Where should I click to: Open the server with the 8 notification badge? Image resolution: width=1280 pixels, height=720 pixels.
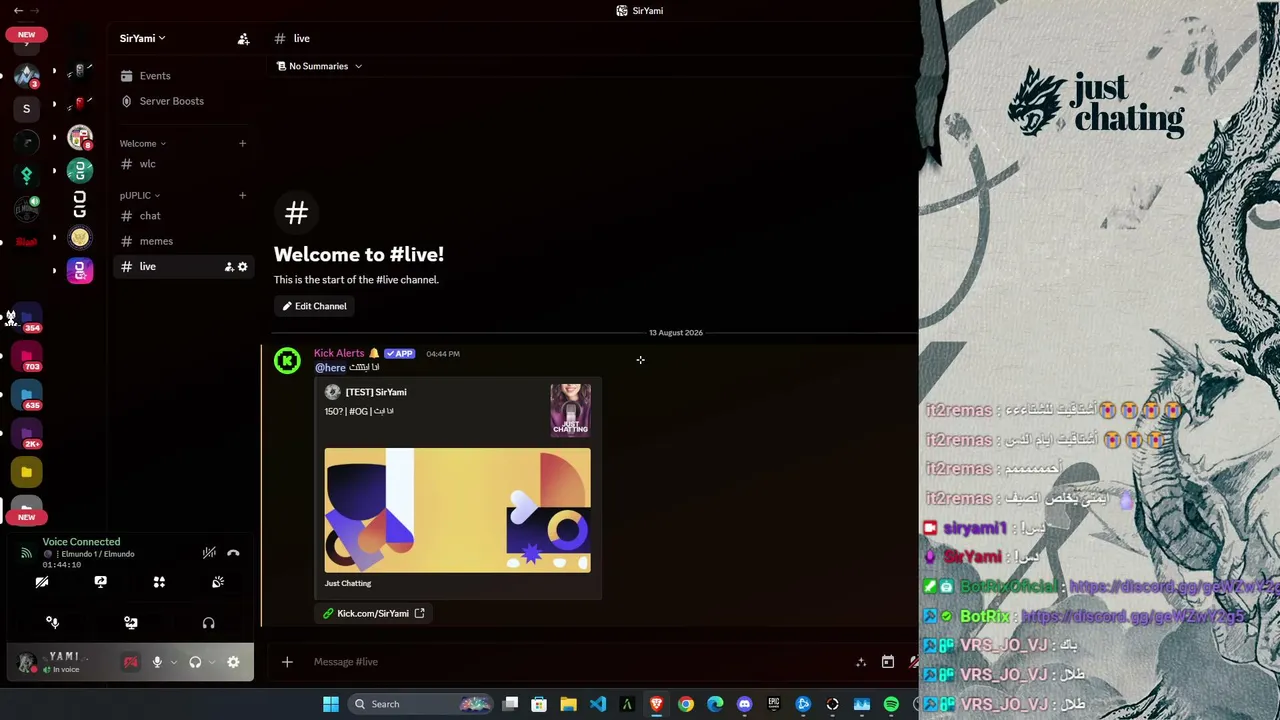tap(80, 137)
